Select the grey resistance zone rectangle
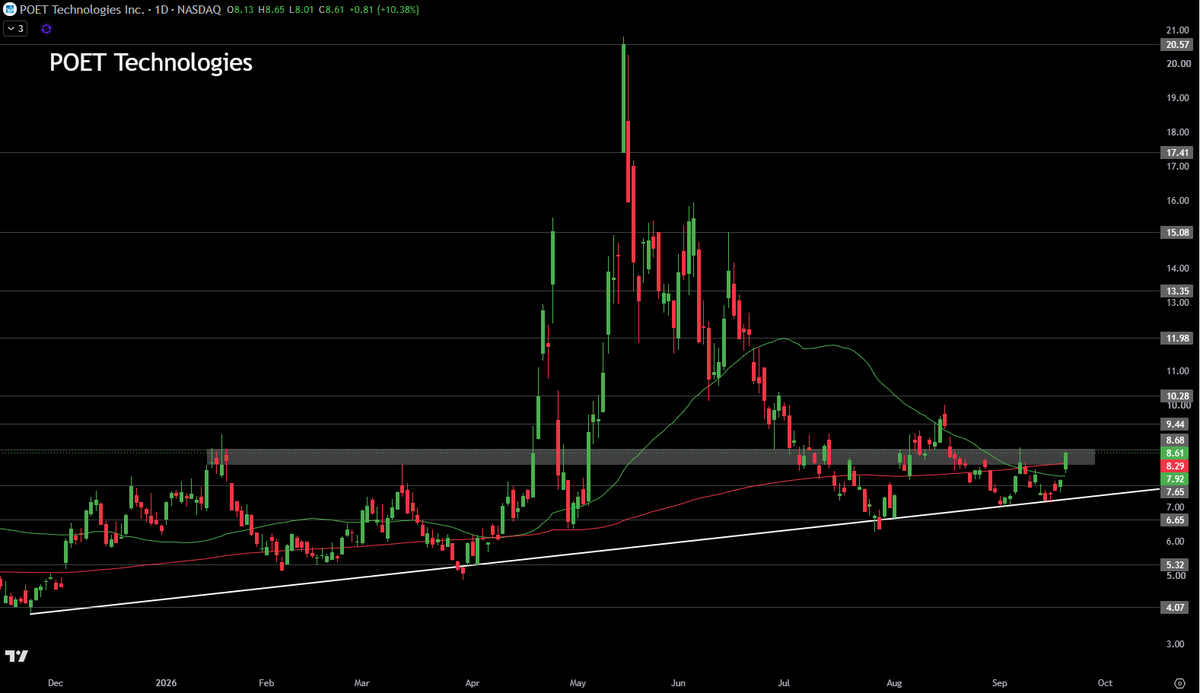1200x693 pixels. pos(651,457)
